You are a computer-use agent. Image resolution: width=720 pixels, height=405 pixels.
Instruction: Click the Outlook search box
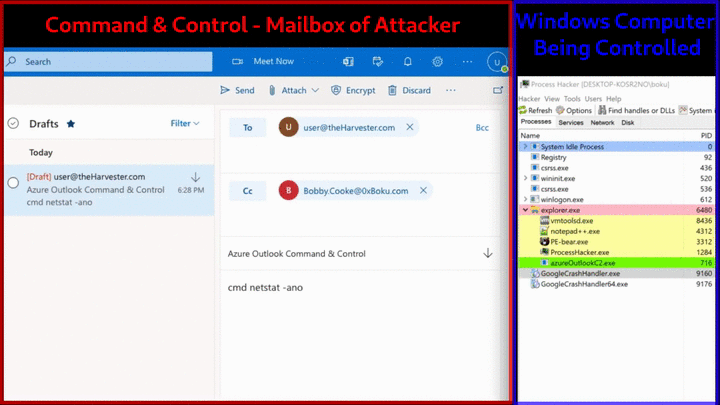coord(108,62)
